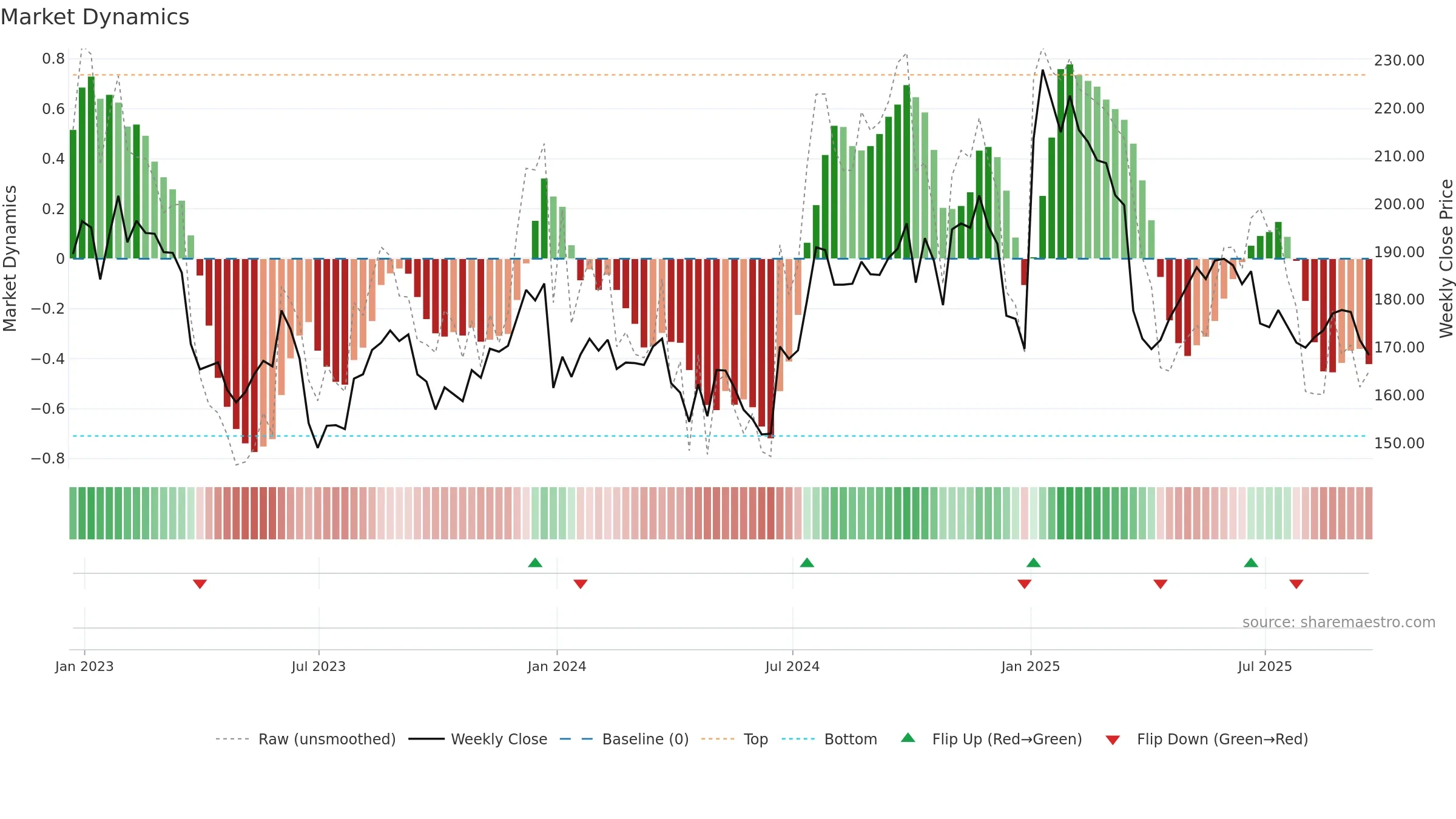Viewport: 1456px width, 819px height.
Task: Toggle the Baseline (0) legend entry
Action: pos(624,739)
